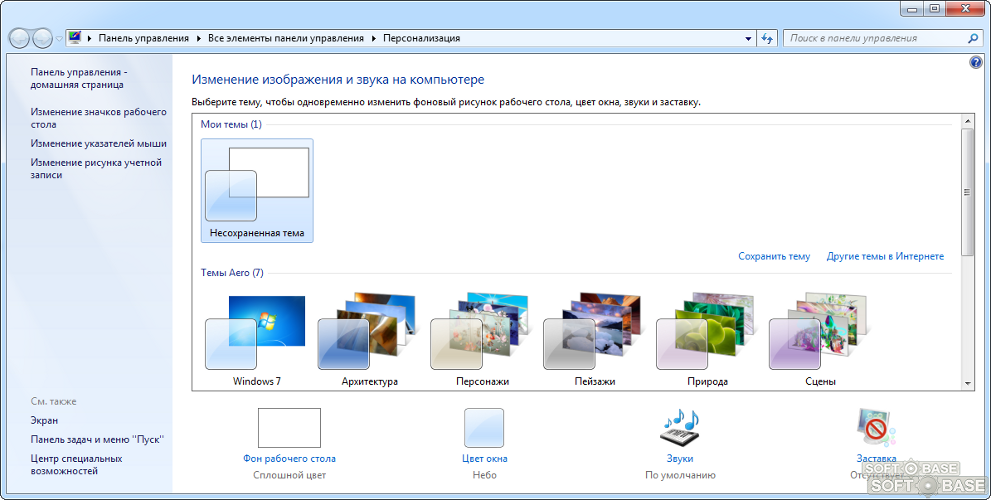Open the 'Экран' link under См. также
The image size is (991, 500).
tap(44, 420)
